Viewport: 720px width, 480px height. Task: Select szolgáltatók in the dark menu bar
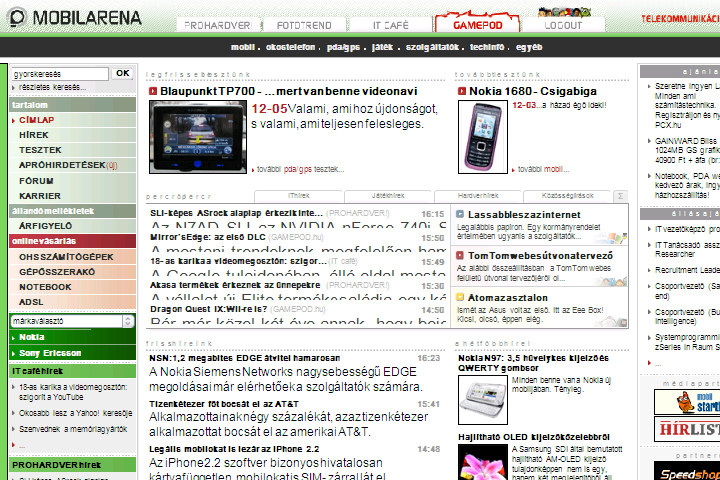tap(432, 47)
